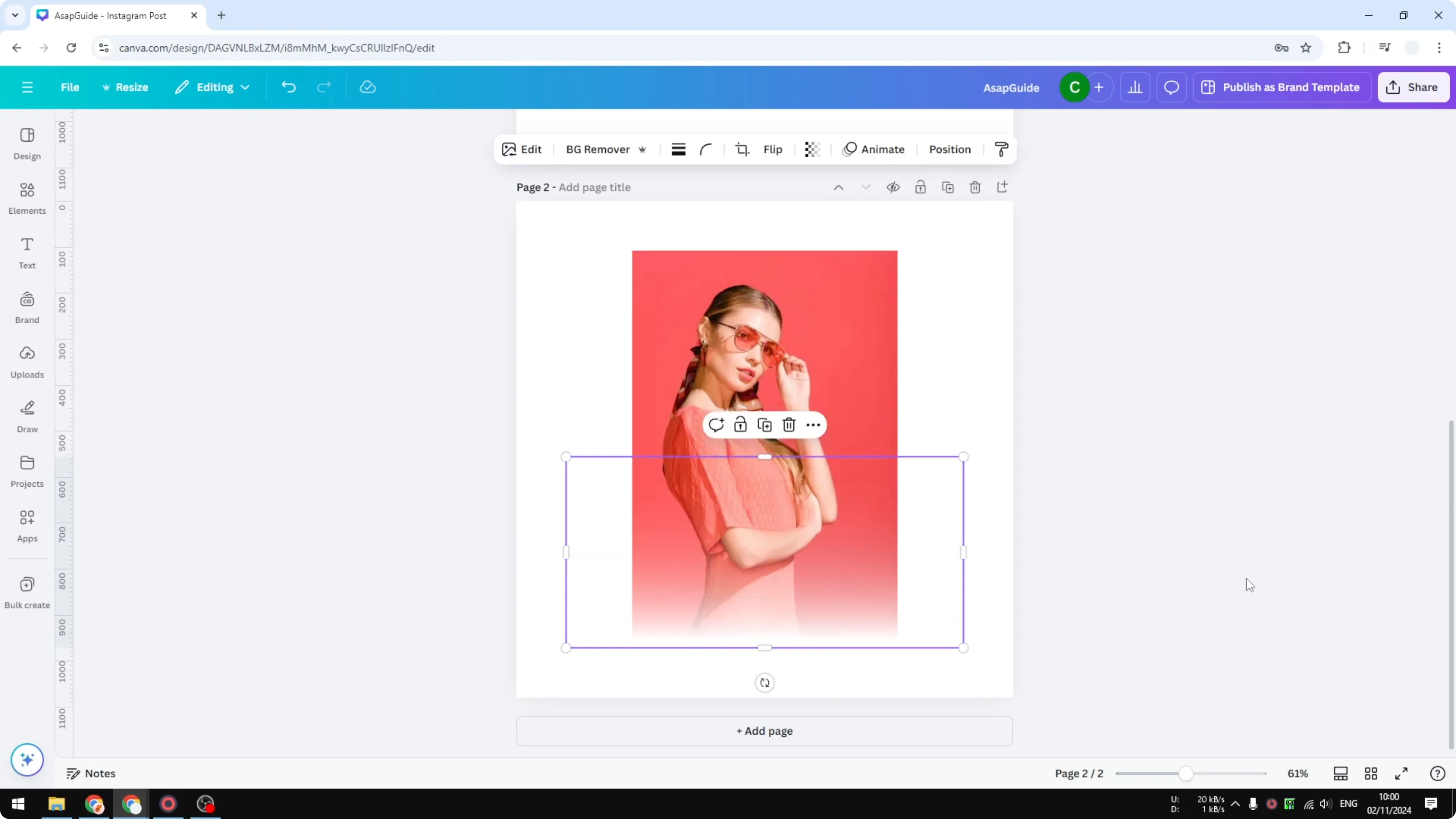Delete the selected image using trash icon
Viewport: 1456px width, 819px height.
click(789, 424)
